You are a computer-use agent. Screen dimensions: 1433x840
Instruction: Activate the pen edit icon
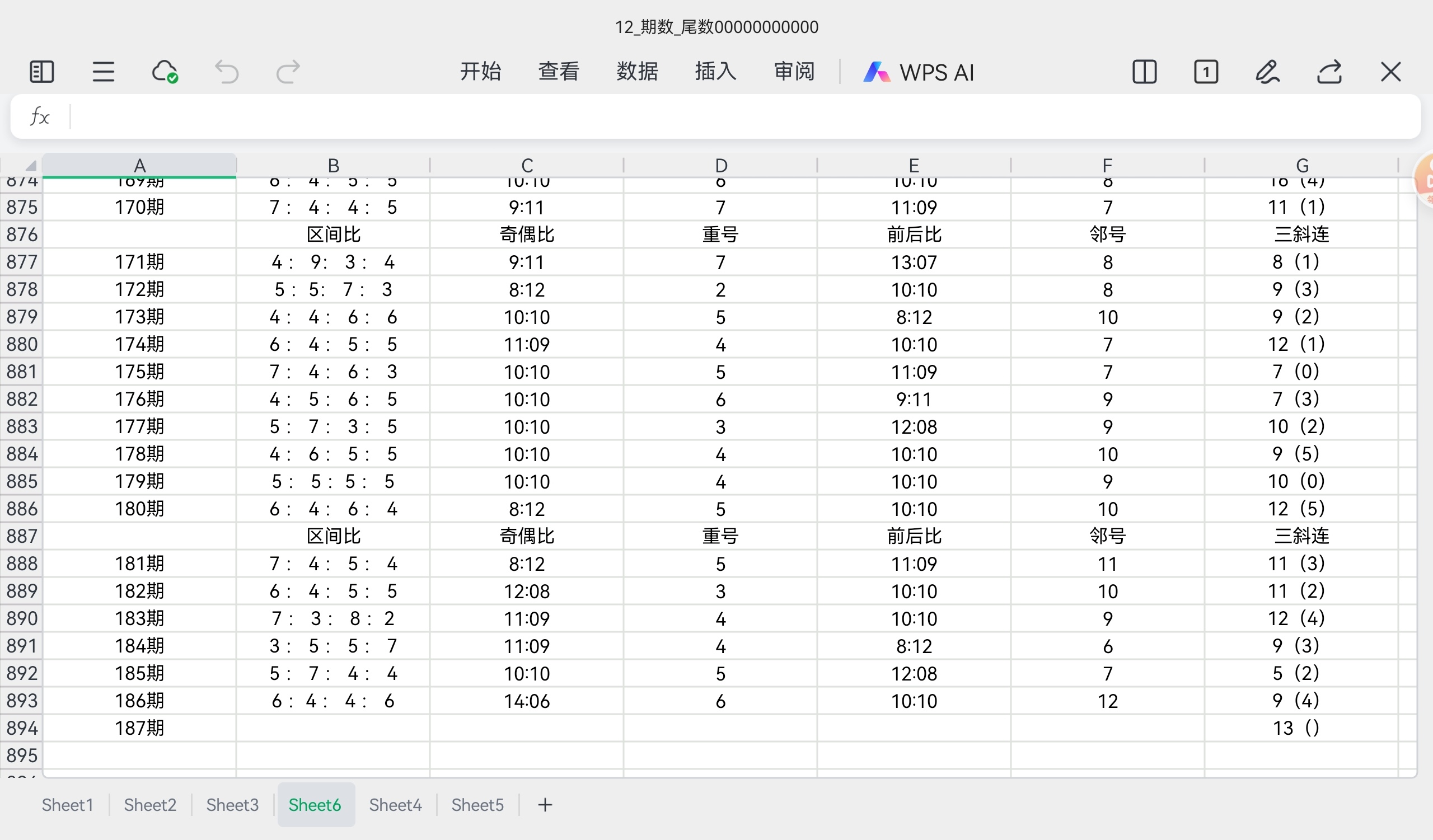[1267, 72]
